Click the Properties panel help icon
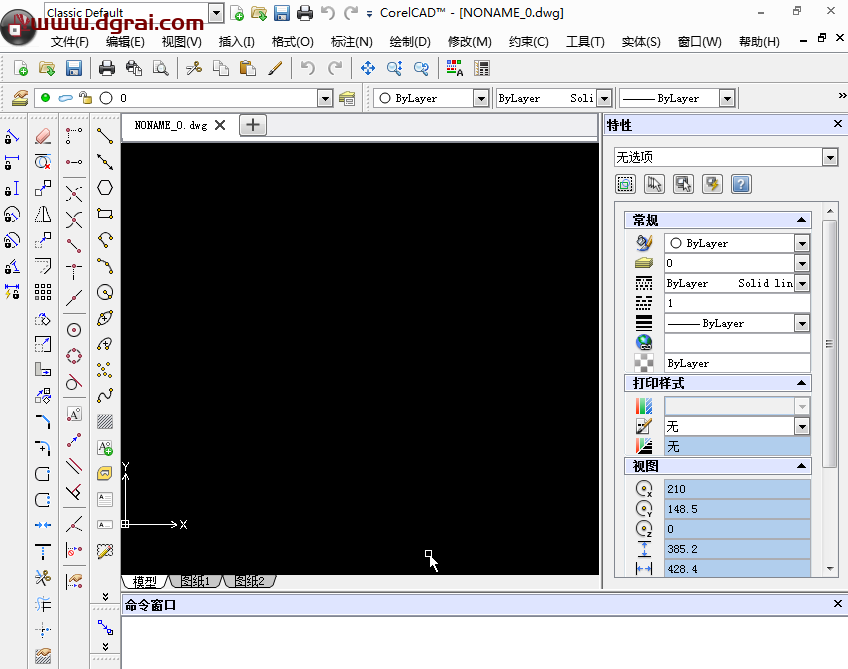848x669 pixels. (741, 184)
